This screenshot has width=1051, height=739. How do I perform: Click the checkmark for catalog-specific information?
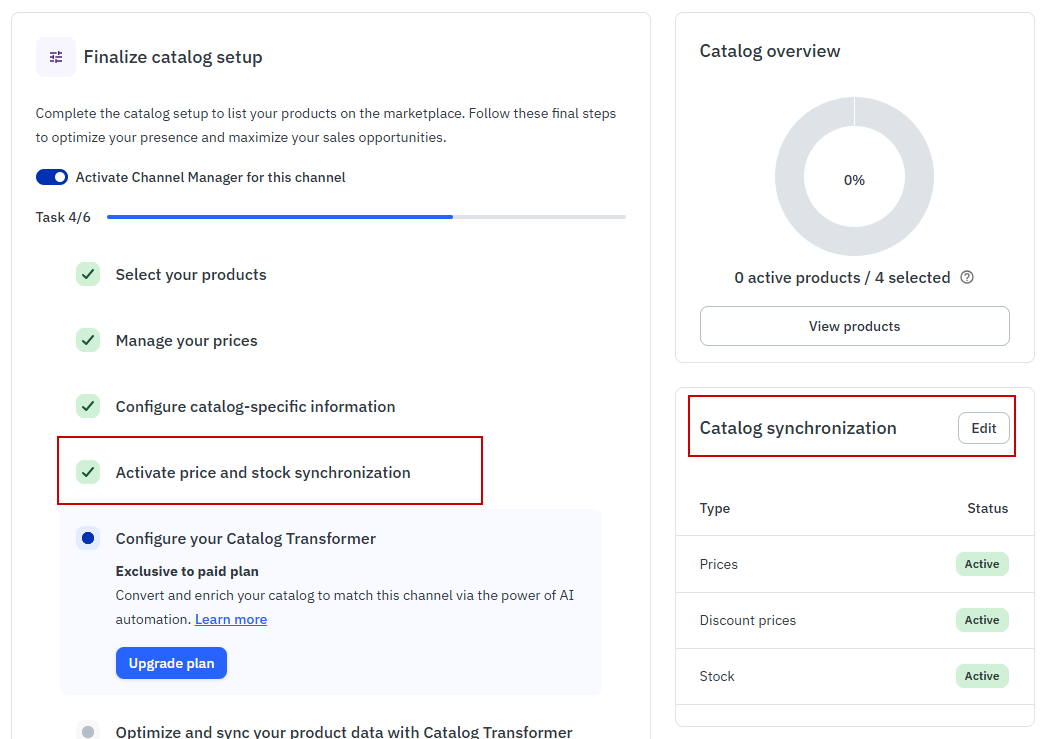tap(88, 406)
